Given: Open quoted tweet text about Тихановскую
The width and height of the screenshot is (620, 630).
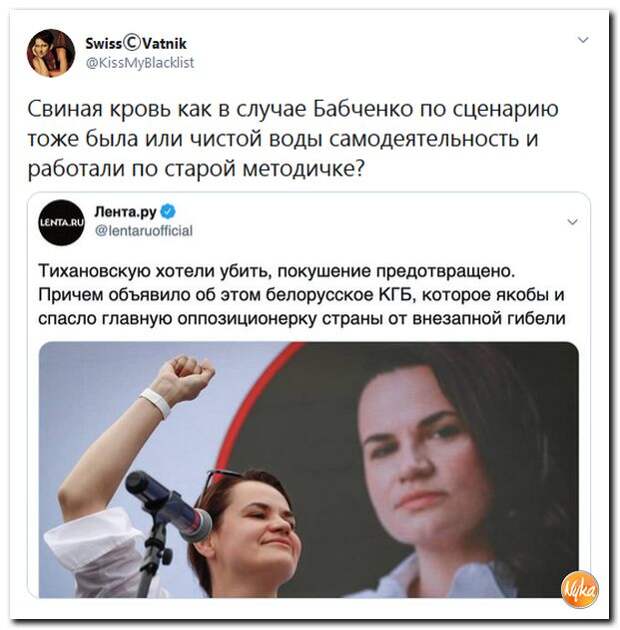Looking at the screenshot, I should (x=302, y=295).
